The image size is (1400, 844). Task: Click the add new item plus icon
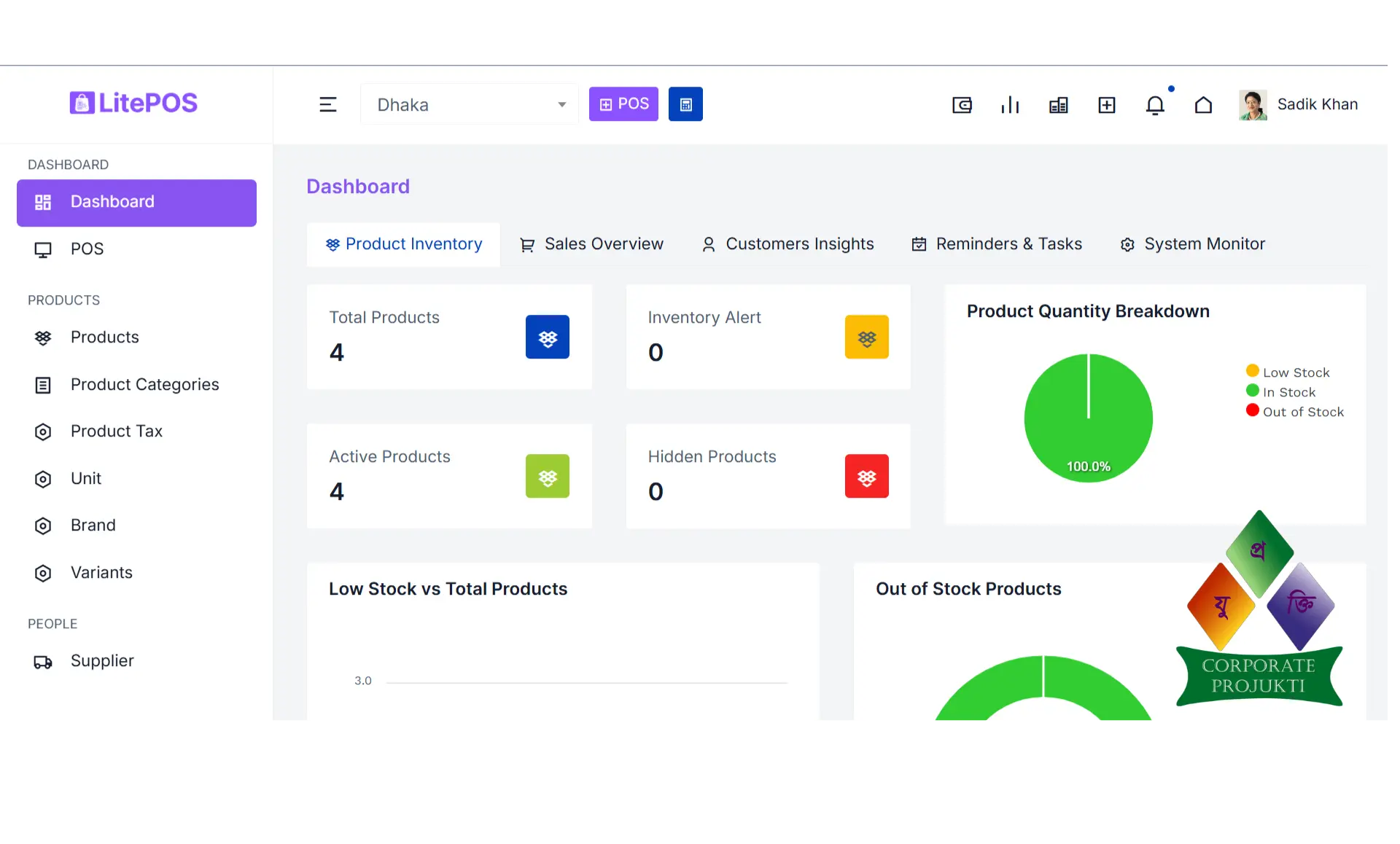pos(1106,104)
